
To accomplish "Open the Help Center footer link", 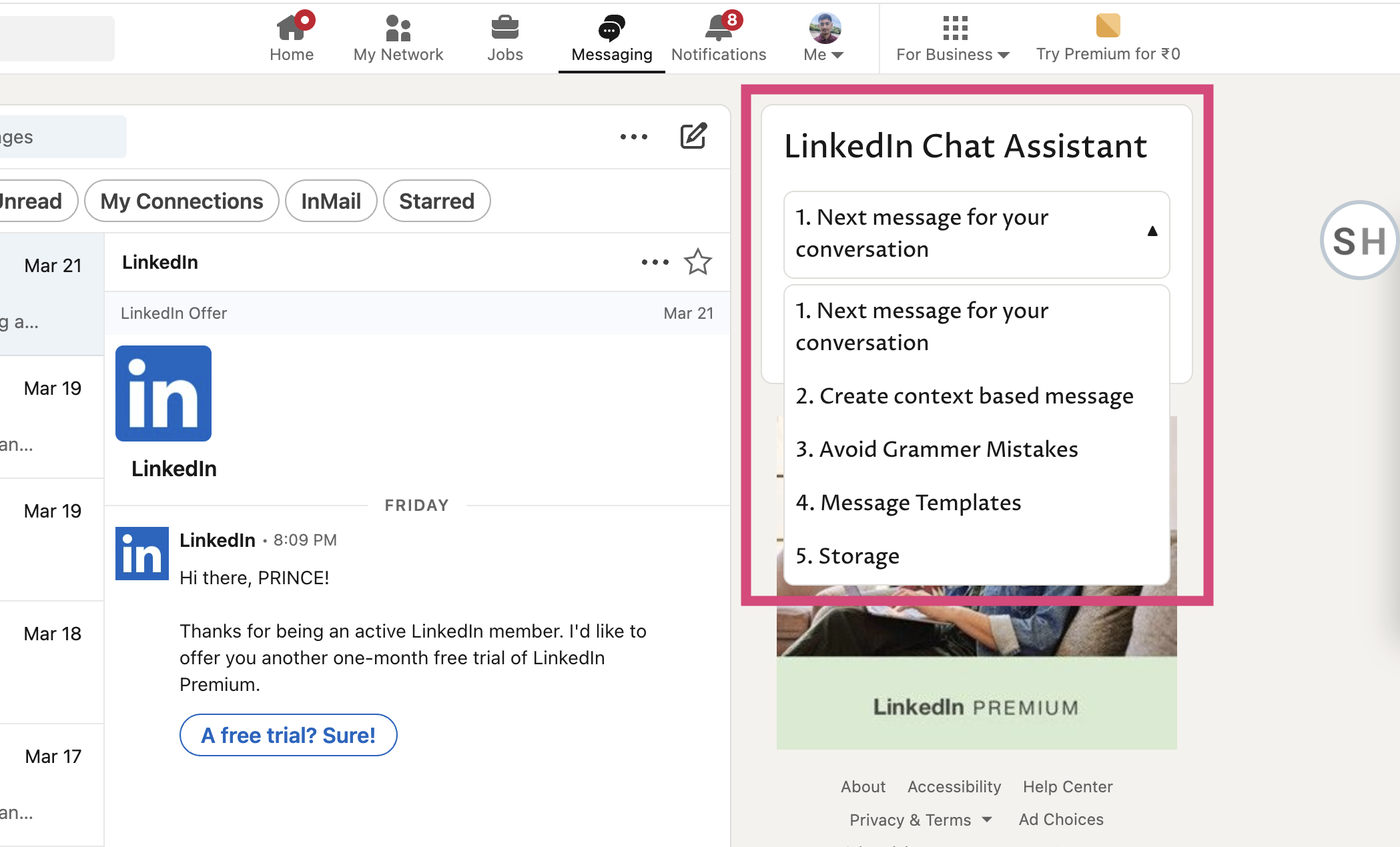I will (1068, 787).
